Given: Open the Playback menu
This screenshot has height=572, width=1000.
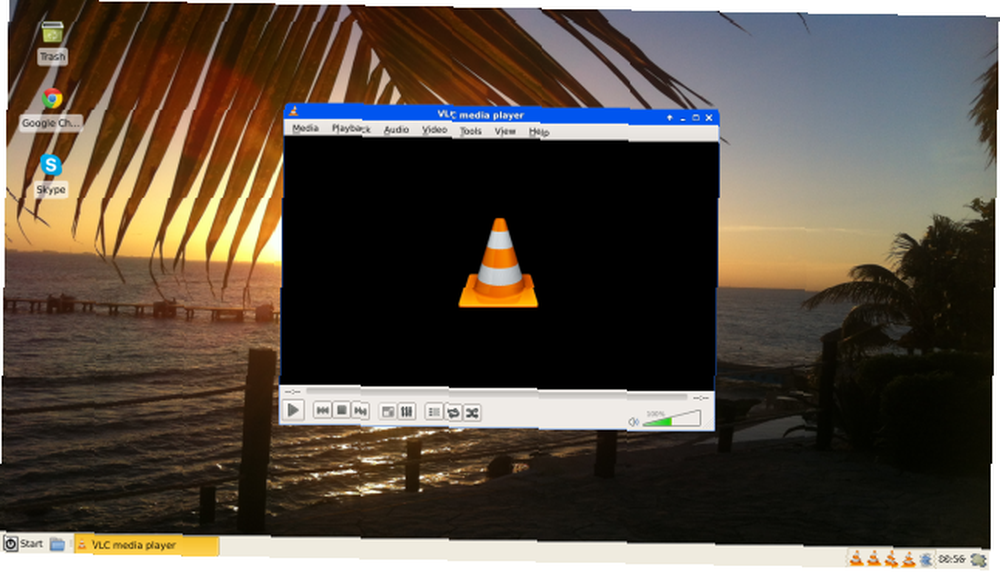Looking at the screenshot, I should 351,129.
